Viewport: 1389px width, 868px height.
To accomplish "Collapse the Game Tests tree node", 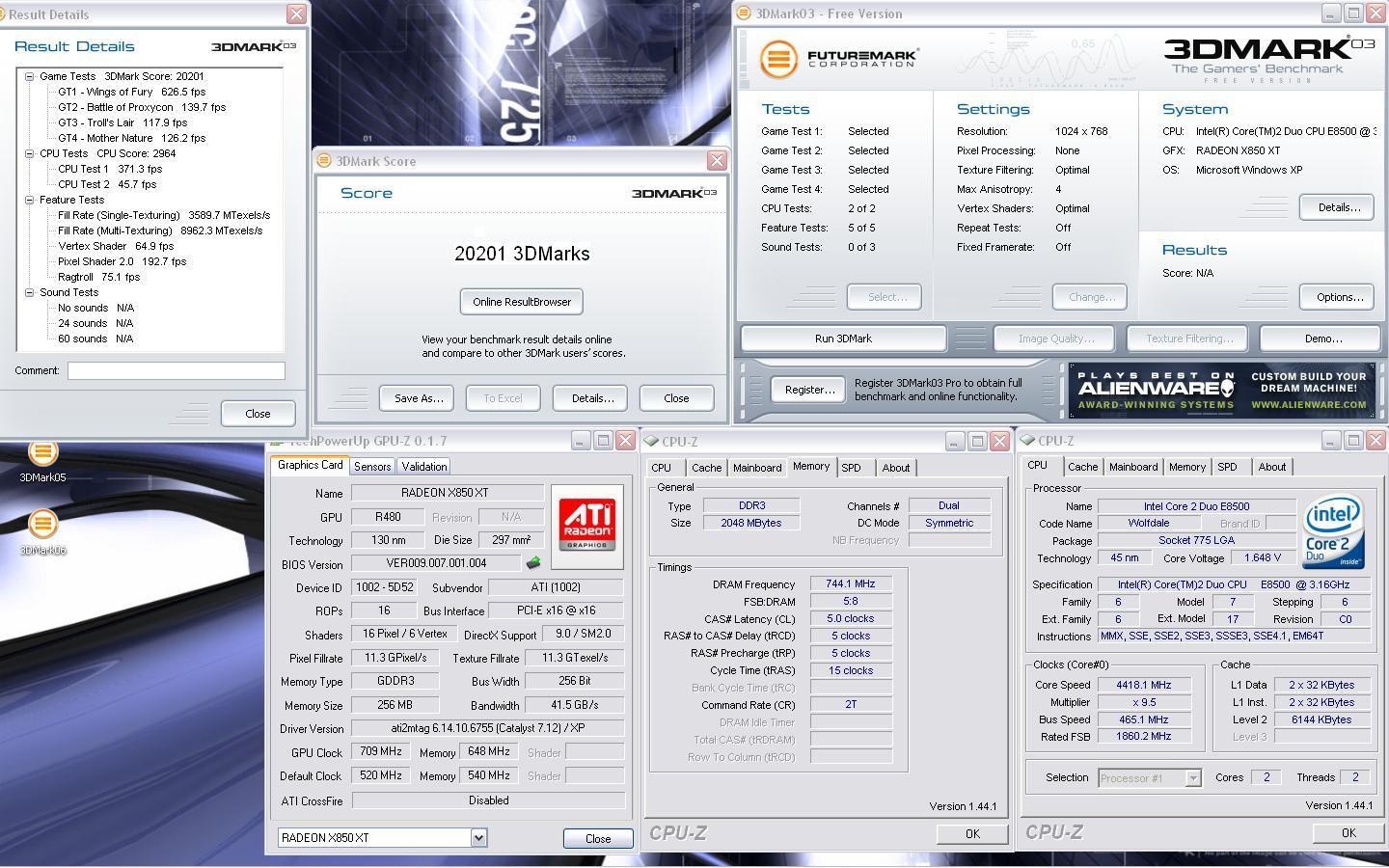I will pos(30,76).
